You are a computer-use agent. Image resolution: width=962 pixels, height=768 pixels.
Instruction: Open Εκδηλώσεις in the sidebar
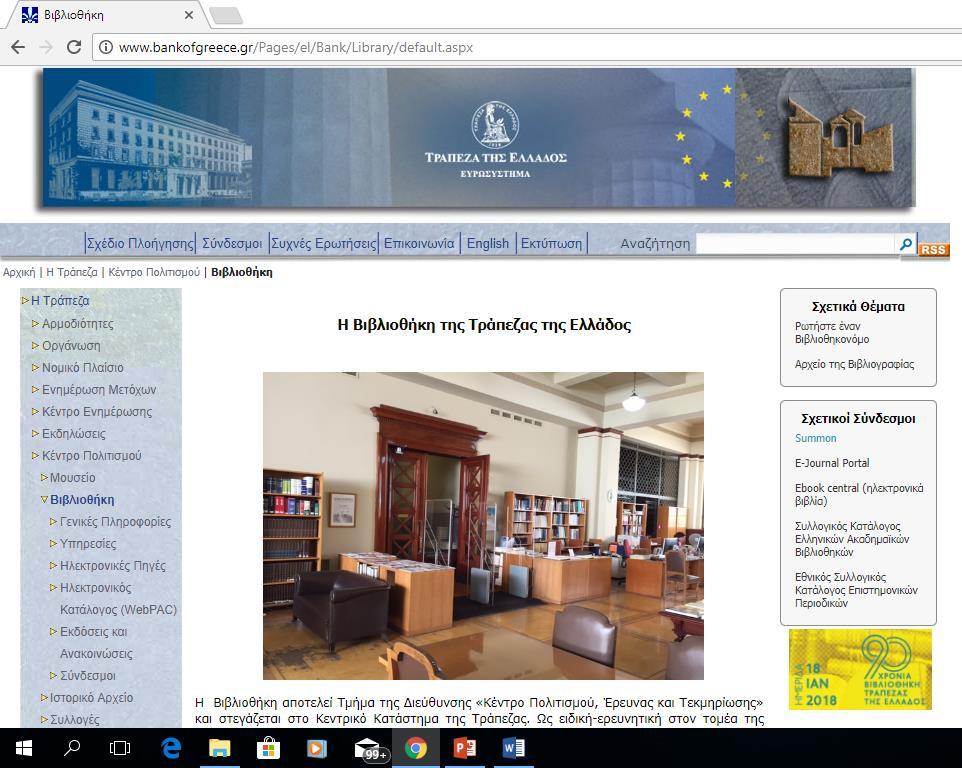(x=74, y=434)
